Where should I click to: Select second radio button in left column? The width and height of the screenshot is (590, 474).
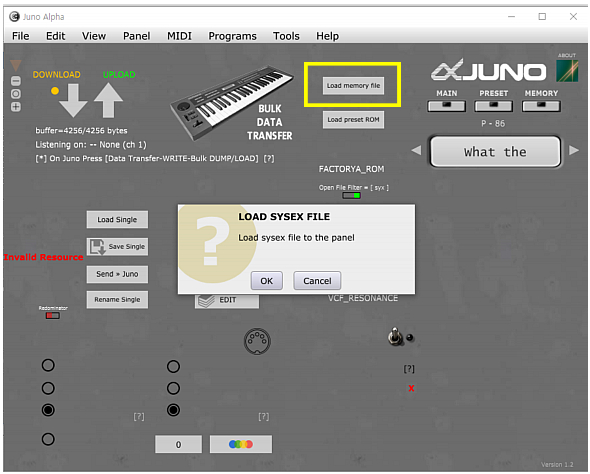point(48,388)
